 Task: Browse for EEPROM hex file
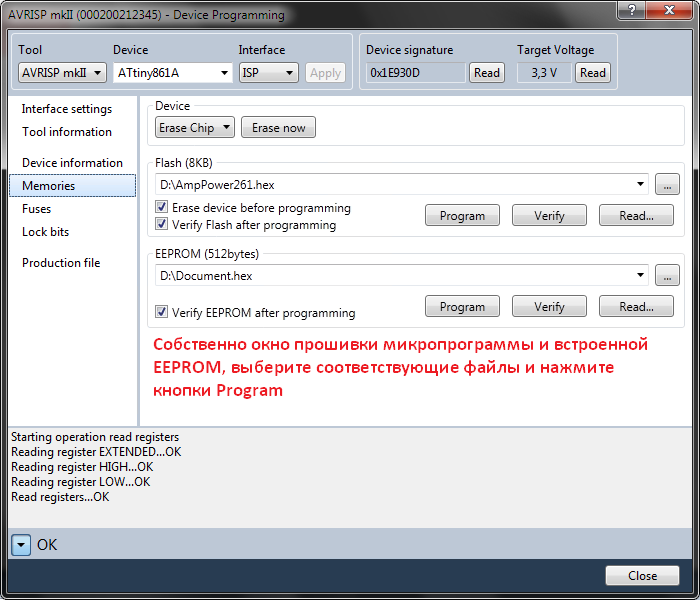(x=667, y=275)
